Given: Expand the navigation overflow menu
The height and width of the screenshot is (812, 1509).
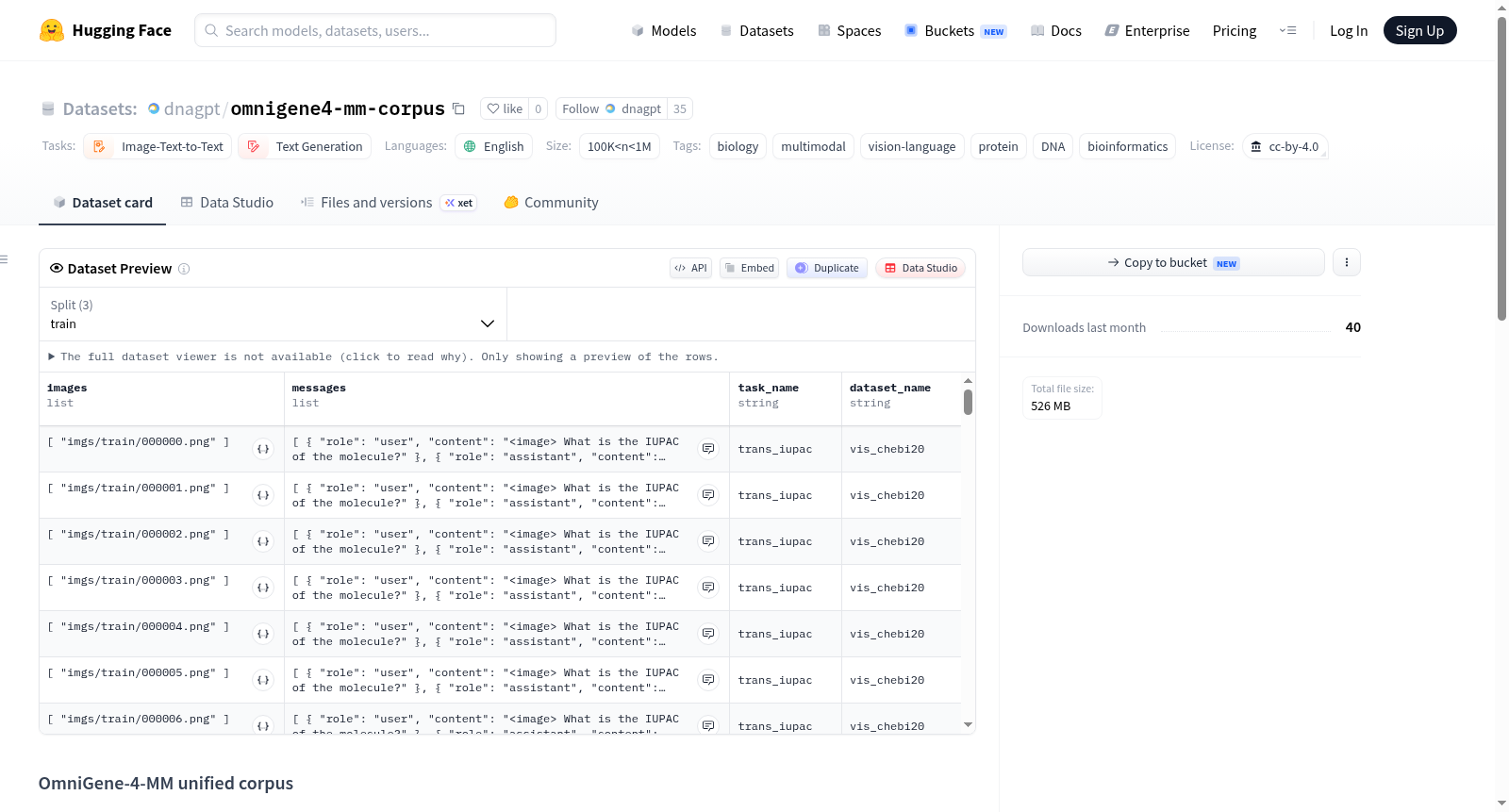Looking at the screenshot, I should coord(1287,30).
